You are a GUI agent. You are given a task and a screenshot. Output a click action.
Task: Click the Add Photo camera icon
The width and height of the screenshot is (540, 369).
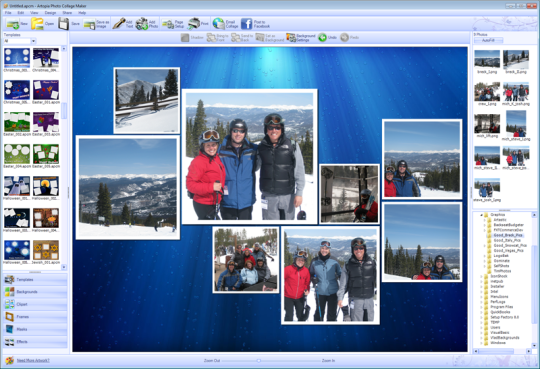click(x=142, y=24)
